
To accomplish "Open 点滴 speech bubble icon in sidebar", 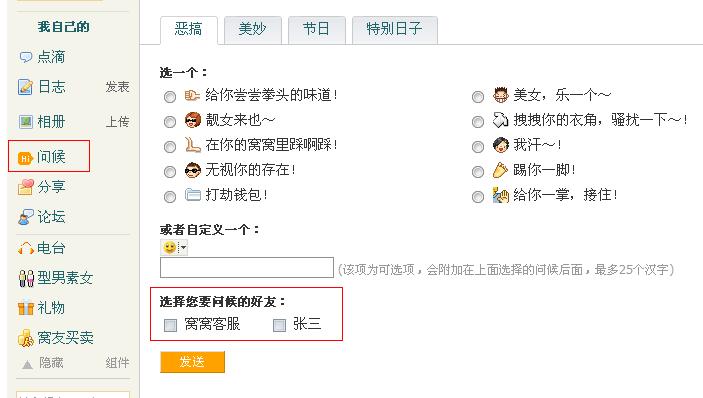I will click(26, 57).
